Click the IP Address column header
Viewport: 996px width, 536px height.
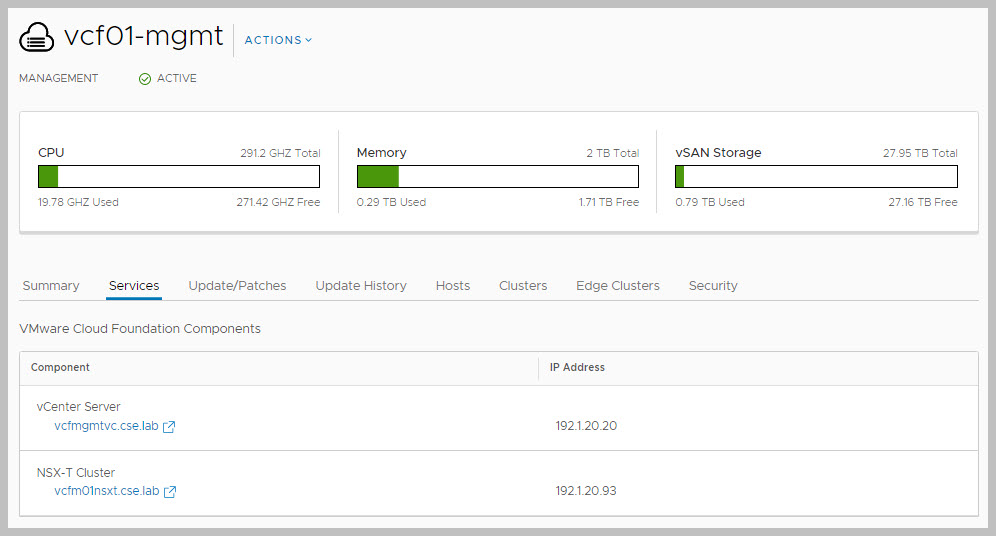coord(577,368)
